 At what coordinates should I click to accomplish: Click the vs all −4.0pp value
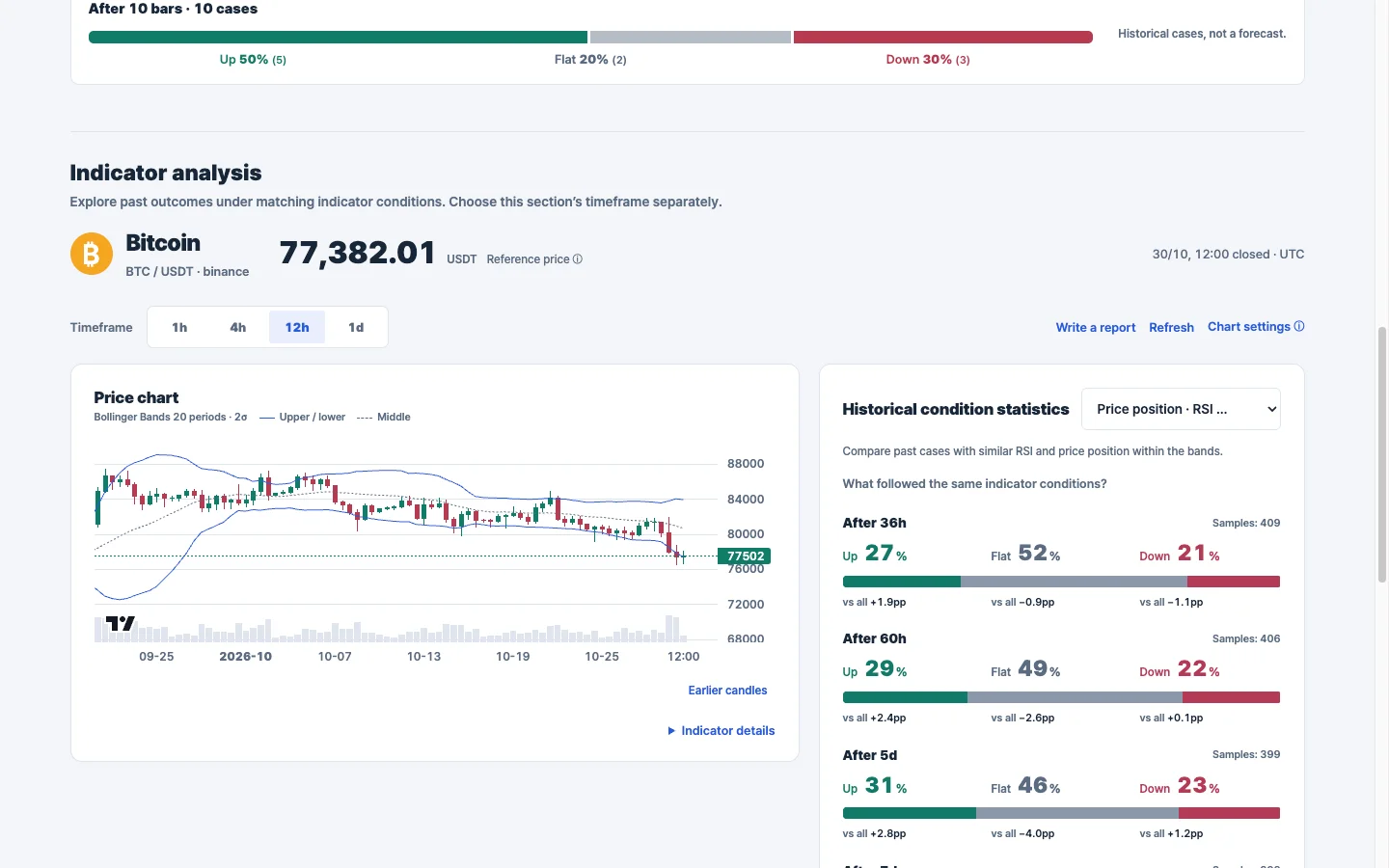click(x=1022, y=833)
